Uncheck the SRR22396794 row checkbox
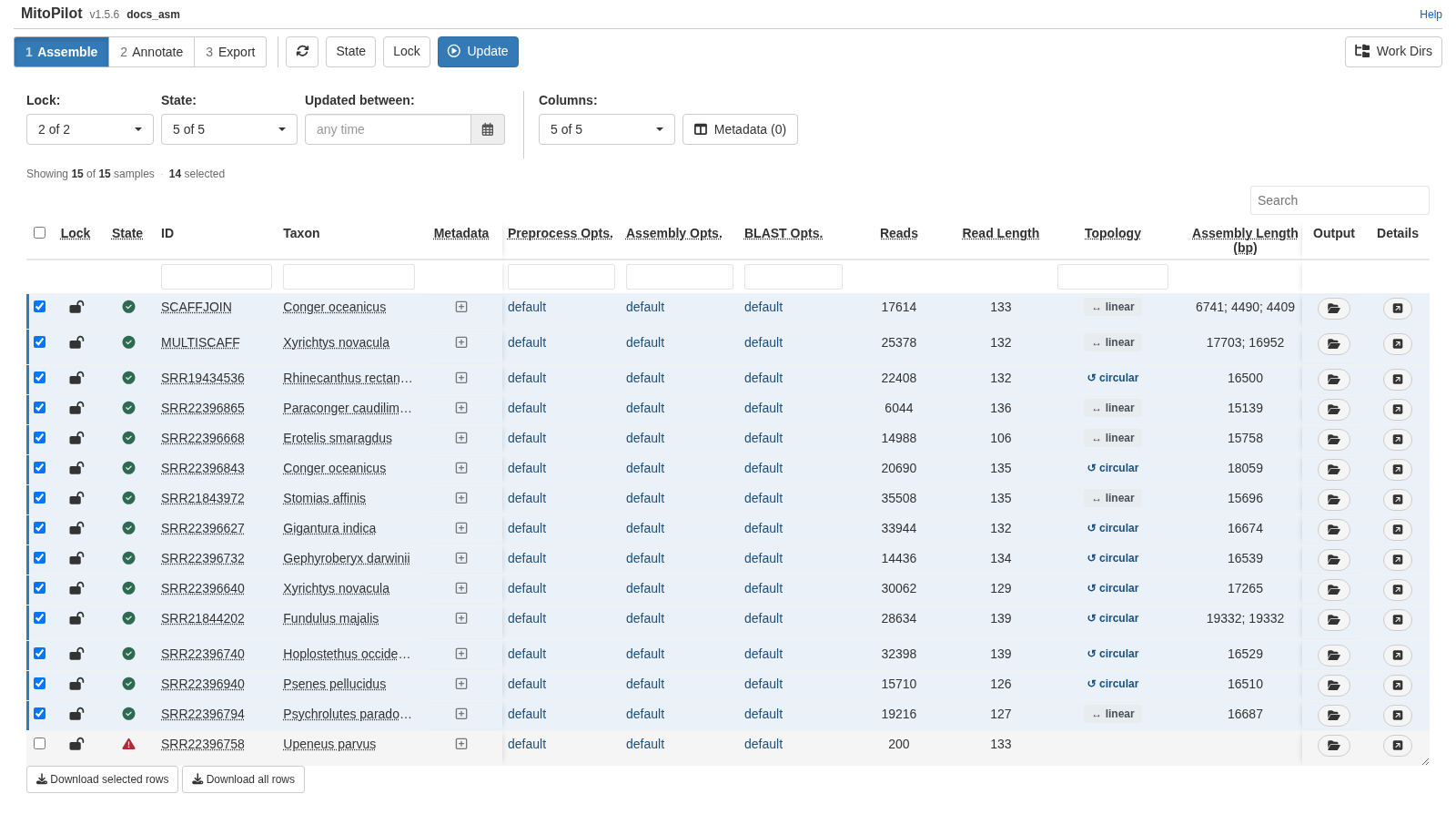This screenshot has height=814, width=1456. (39, 713)
